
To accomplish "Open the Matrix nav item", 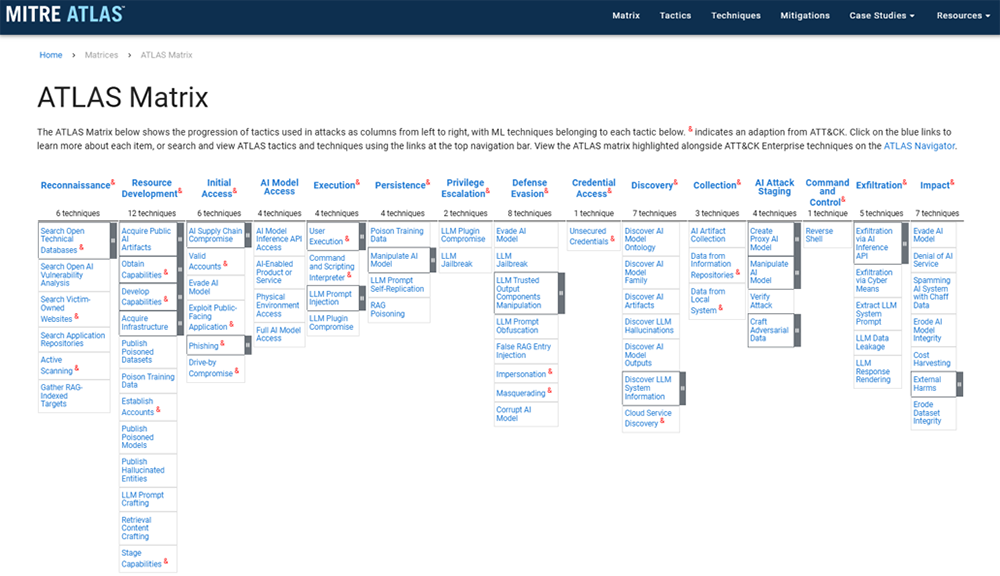I will pos(626,15).
